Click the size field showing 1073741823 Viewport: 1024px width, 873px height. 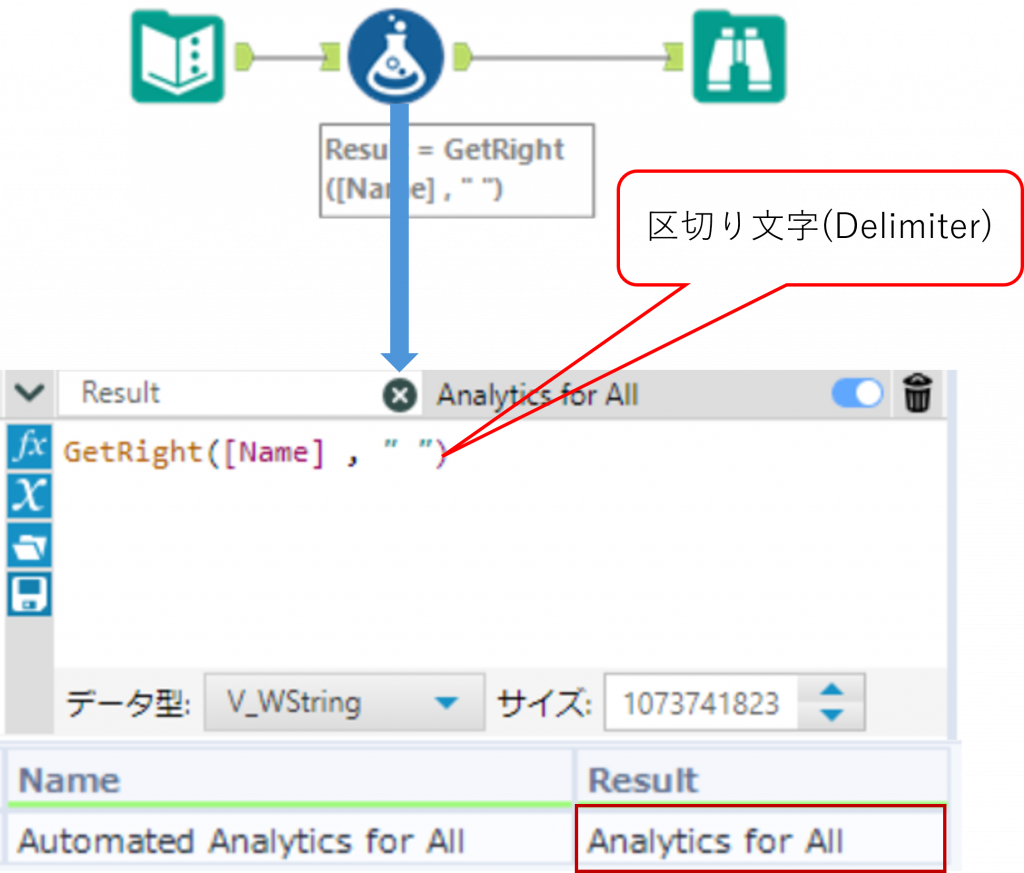700,703
